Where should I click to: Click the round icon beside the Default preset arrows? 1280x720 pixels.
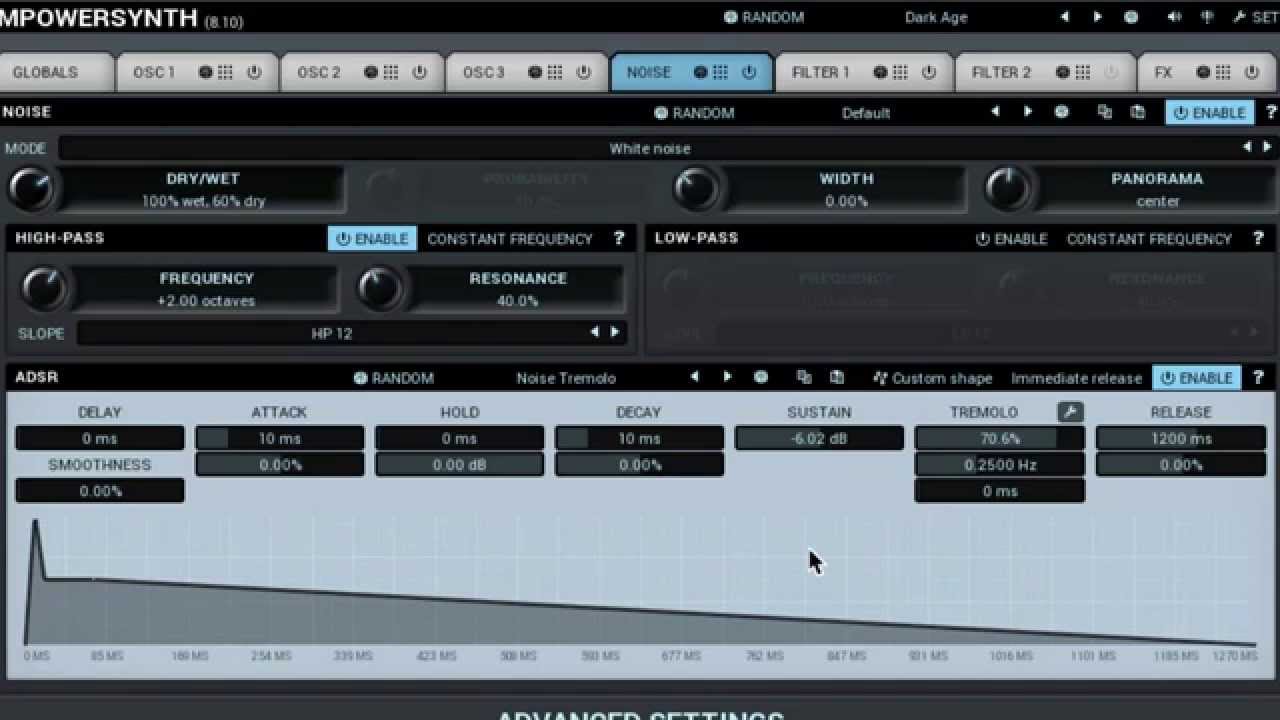coord(1062,112)
